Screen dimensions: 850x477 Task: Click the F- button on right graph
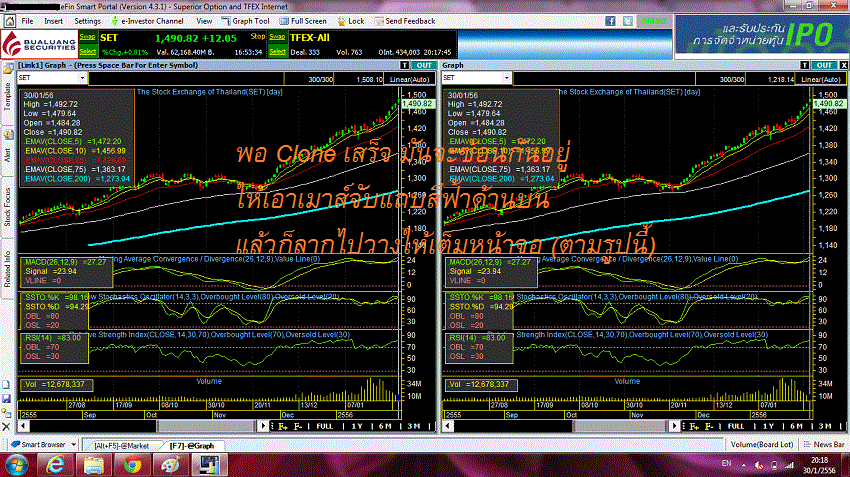pyautogui.click(x=709, y=427)
